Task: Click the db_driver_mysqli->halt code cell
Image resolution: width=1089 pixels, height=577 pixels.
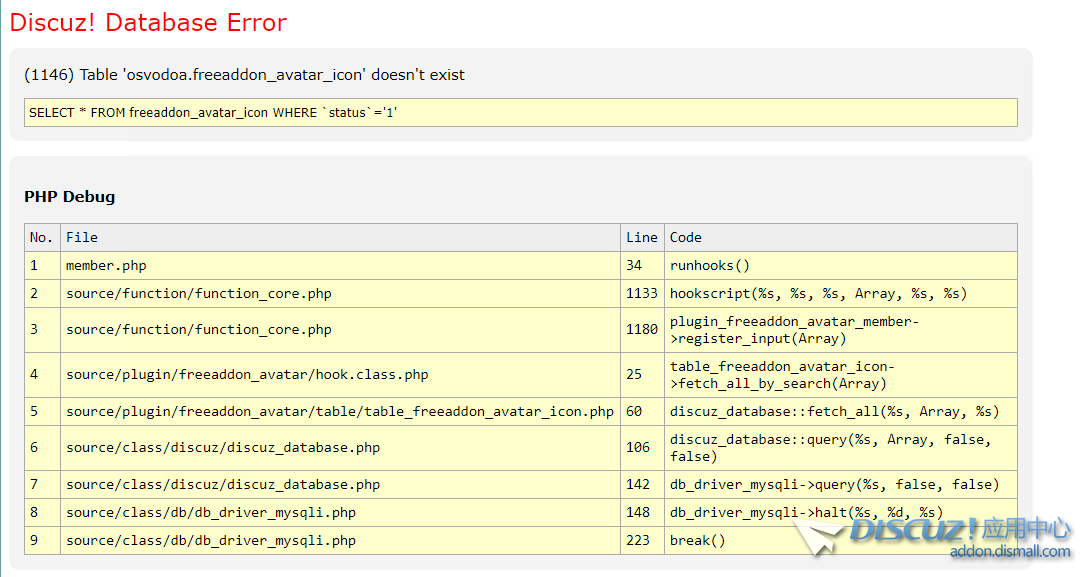Action: click(841, 512)
